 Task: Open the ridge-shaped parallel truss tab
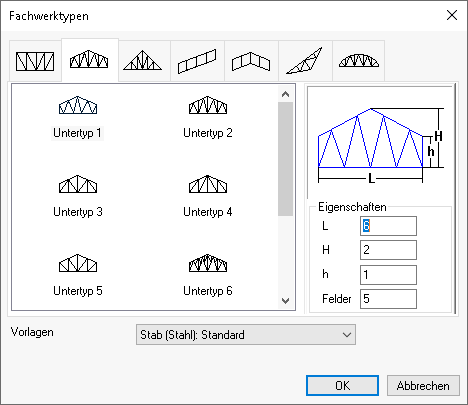[x=251, y=61]
